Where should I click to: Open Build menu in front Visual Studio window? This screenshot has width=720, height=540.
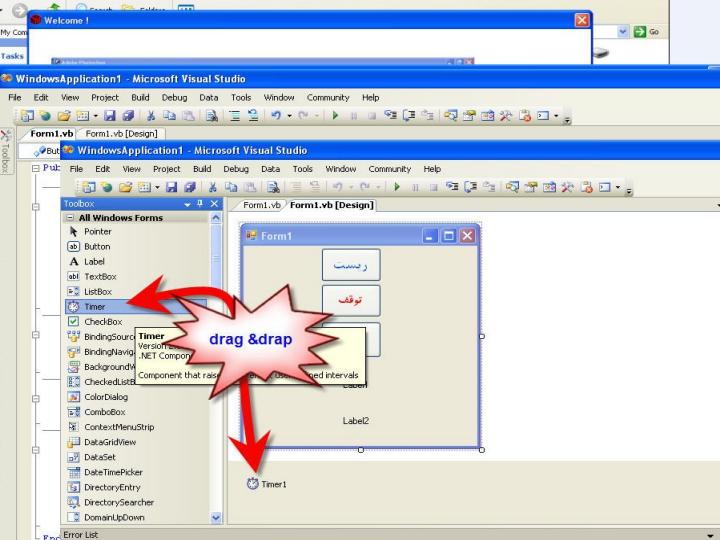coord(202,169)
